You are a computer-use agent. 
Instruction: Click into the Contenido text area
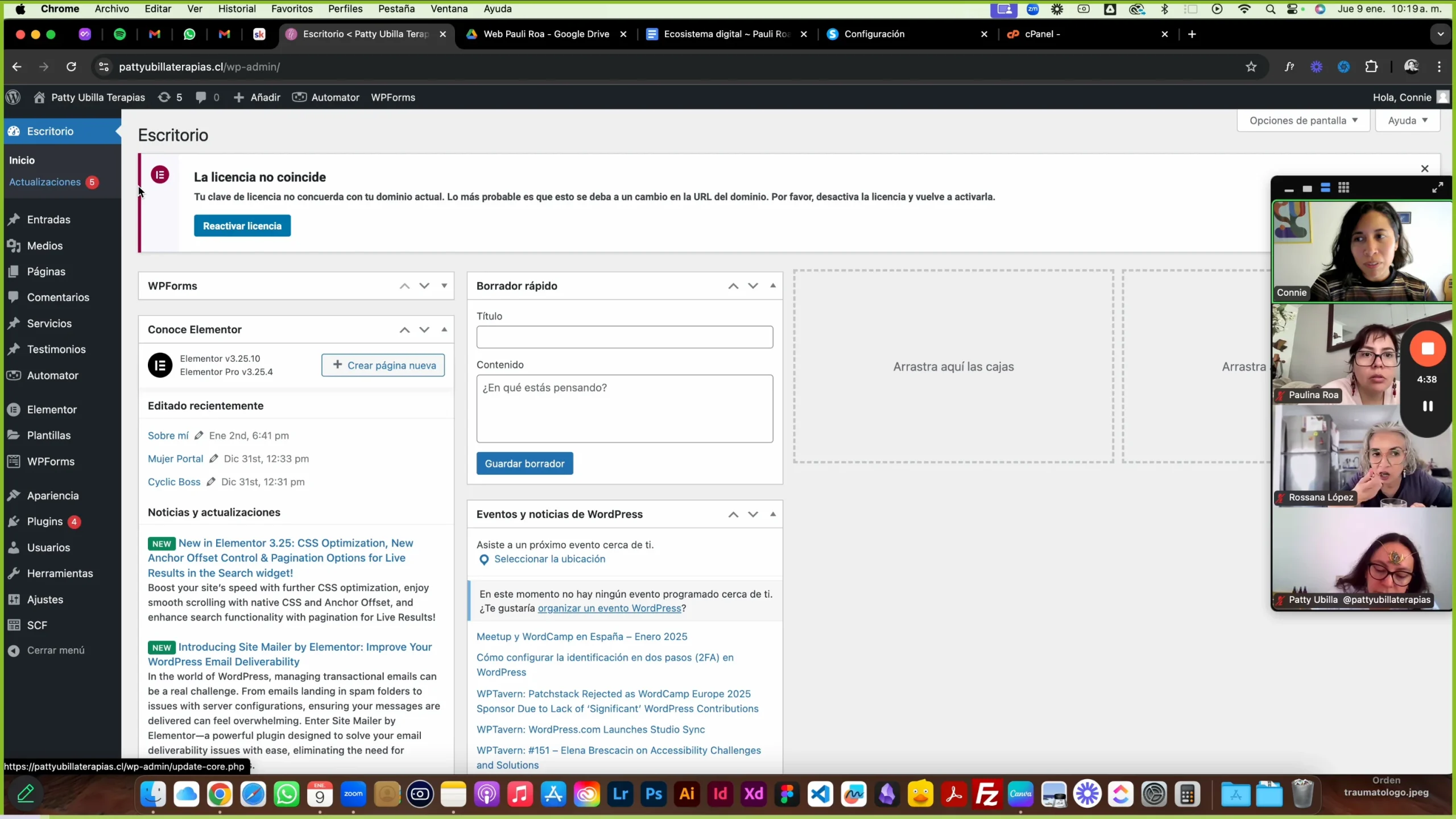click(624, 408)
